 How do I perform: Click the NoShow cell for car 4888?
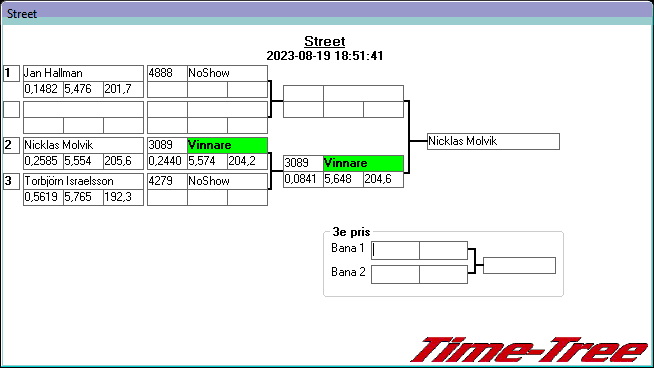227,73
